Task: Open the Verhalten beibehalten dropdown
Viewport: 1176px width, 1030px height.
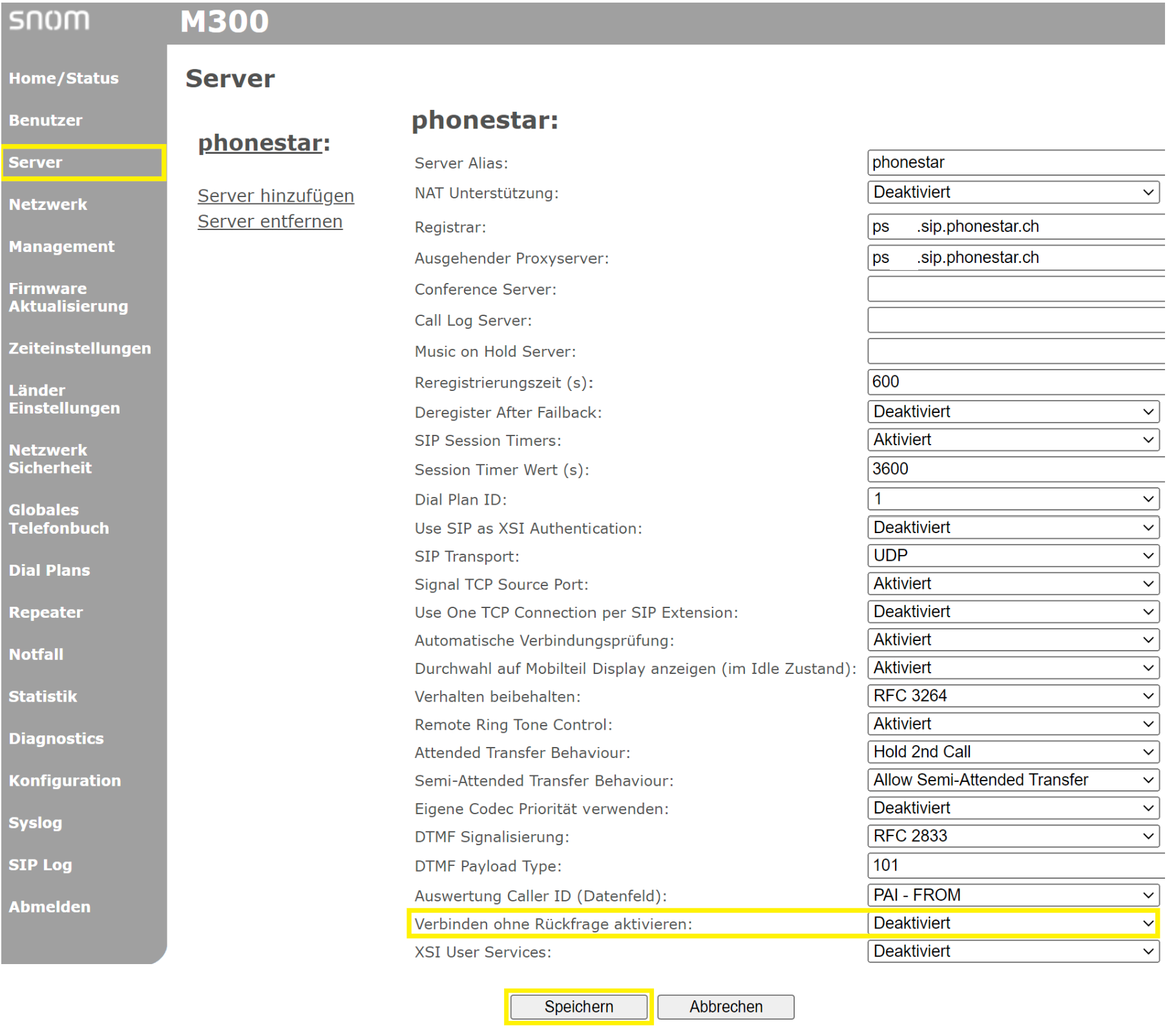Action: point(1013,696)
